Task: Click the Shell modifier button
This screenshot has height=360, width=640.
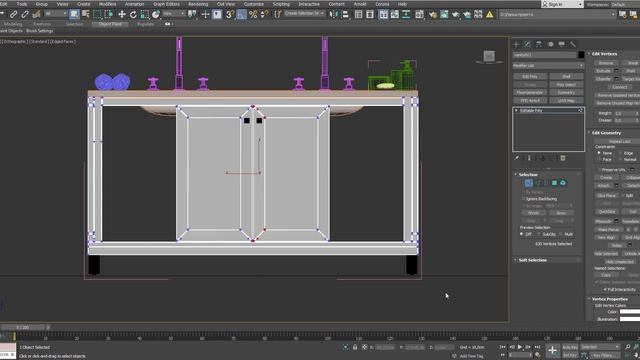Action: tap(566, 76)
